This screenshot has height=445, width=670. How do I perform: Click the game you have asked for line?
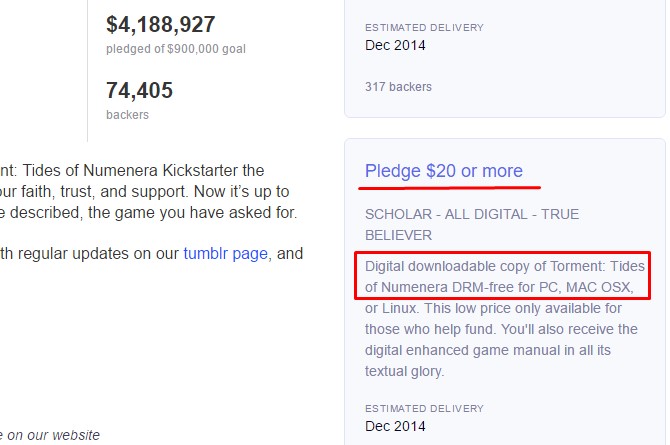point(149,212)
